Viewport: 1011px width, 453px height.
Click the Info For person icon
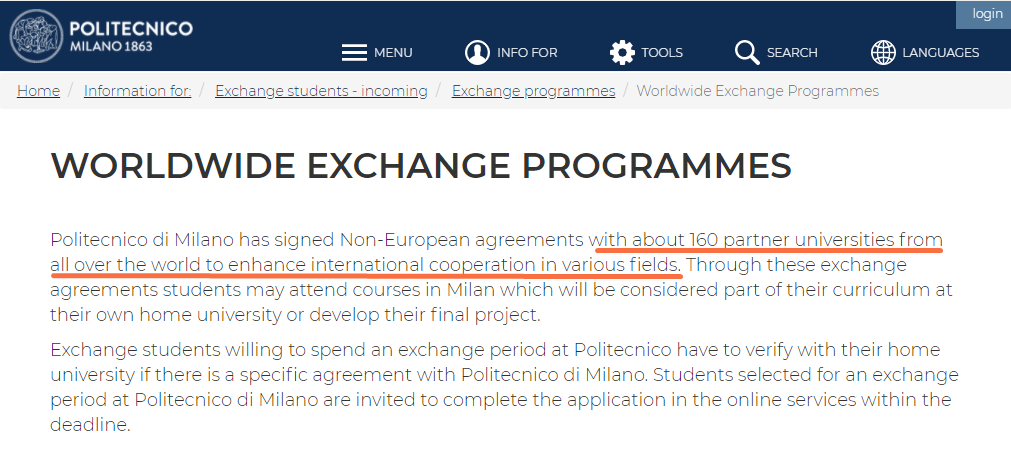pos(477,52)
